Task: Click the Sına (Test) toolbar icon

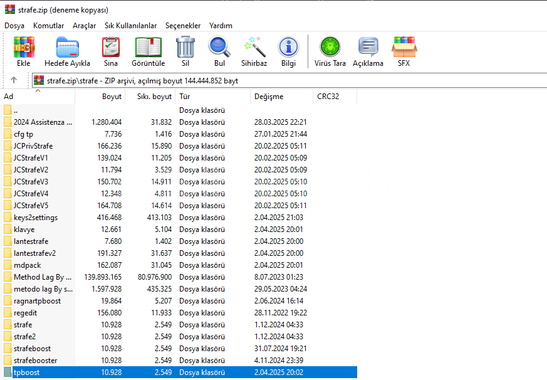Action: click(111, 47)
